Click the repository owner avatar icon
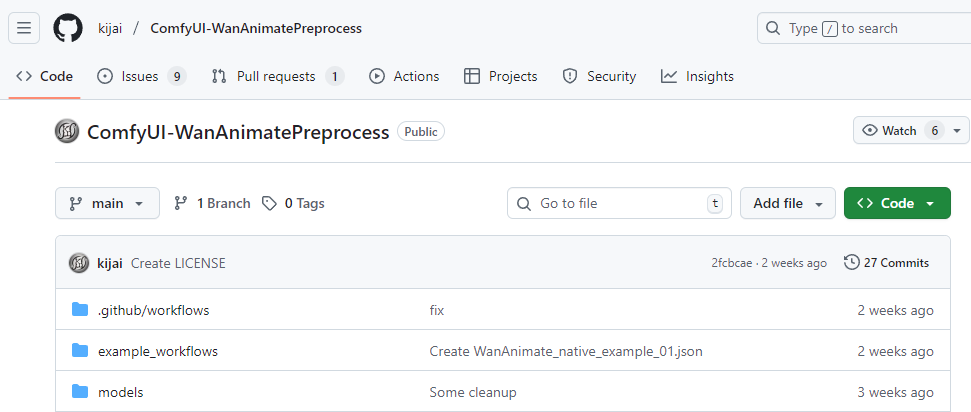The image size is (971, 412). (x=67, y=131)
